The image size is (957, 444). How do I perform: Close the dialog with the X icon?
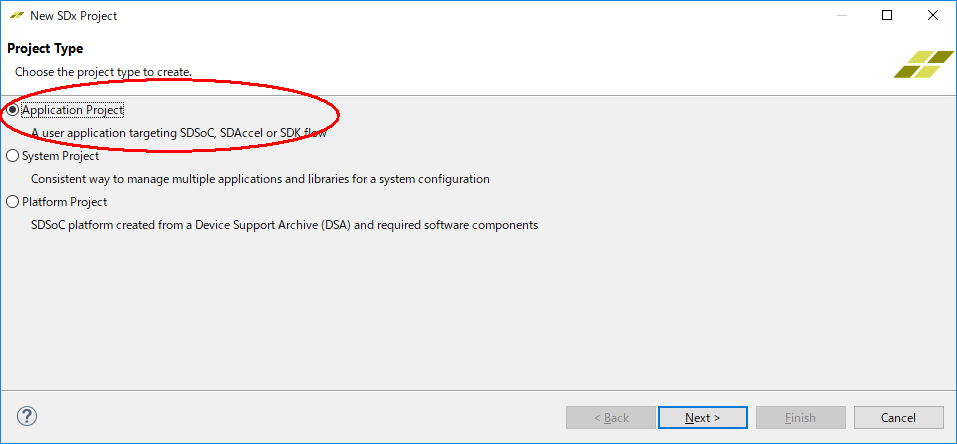933,16
